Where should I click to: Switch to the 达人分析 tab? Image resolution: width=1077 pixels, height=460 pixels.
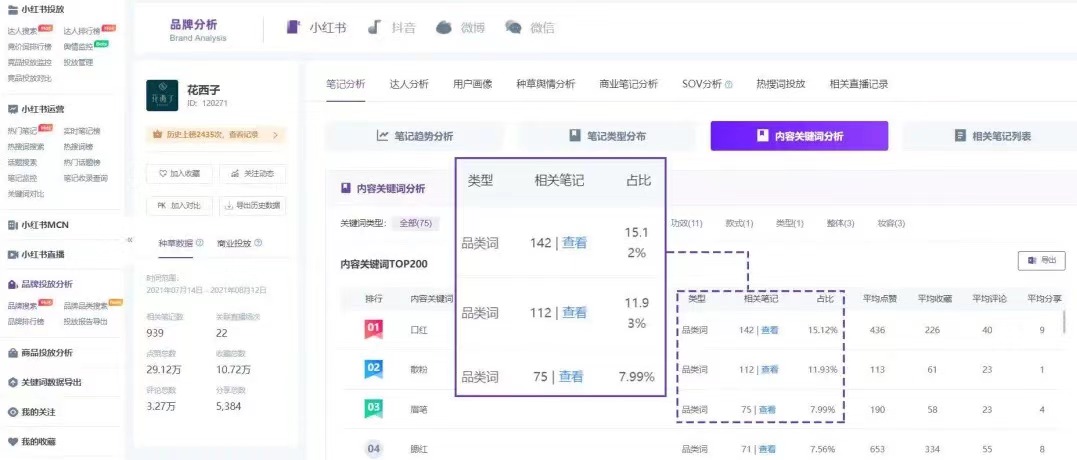coord(409,84)
